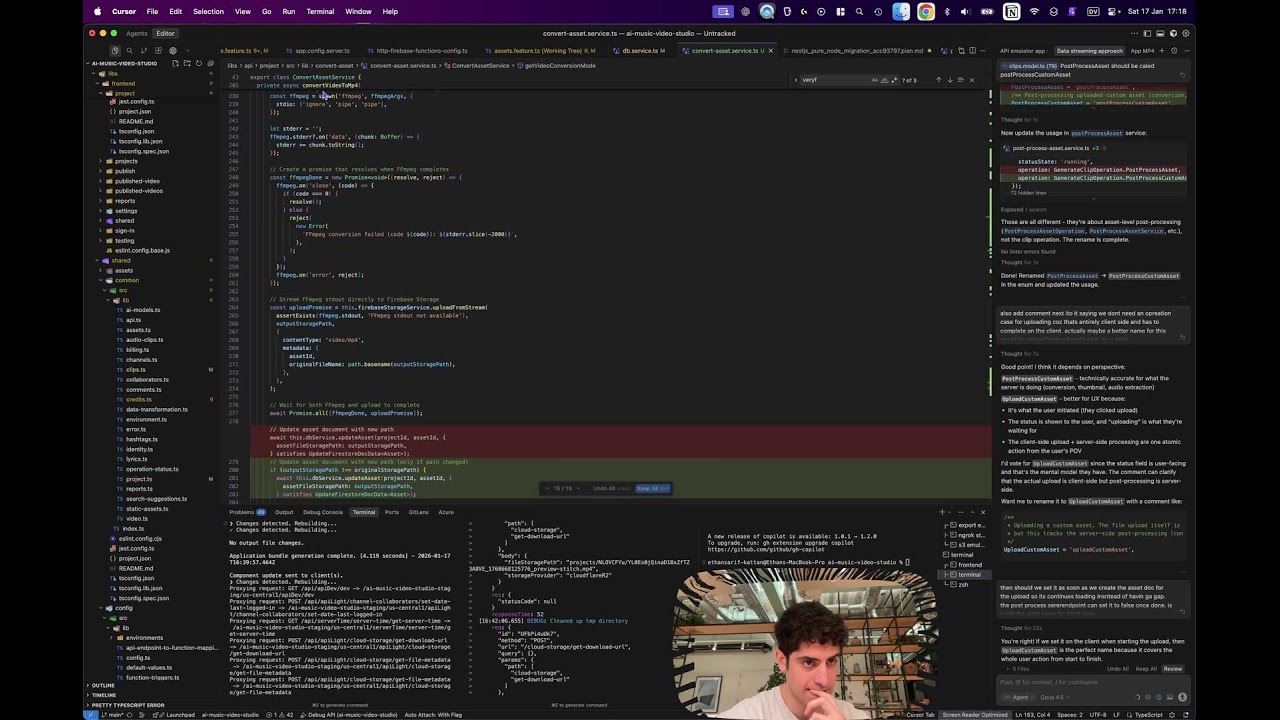The image size is (1280, 720).
Task: Toggle Find in Selection option
Action: point(960,80)
